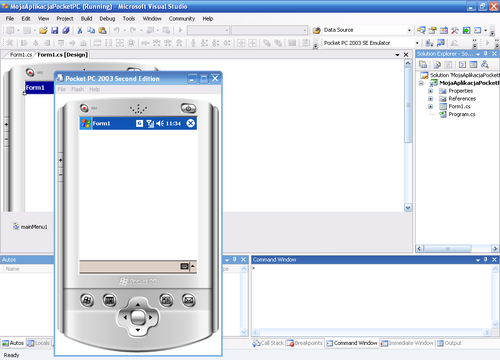Image resolution: width=500 pixels, height=360 pixels.
Task: Open the Debug menu
Action: (x=107, y=19)
